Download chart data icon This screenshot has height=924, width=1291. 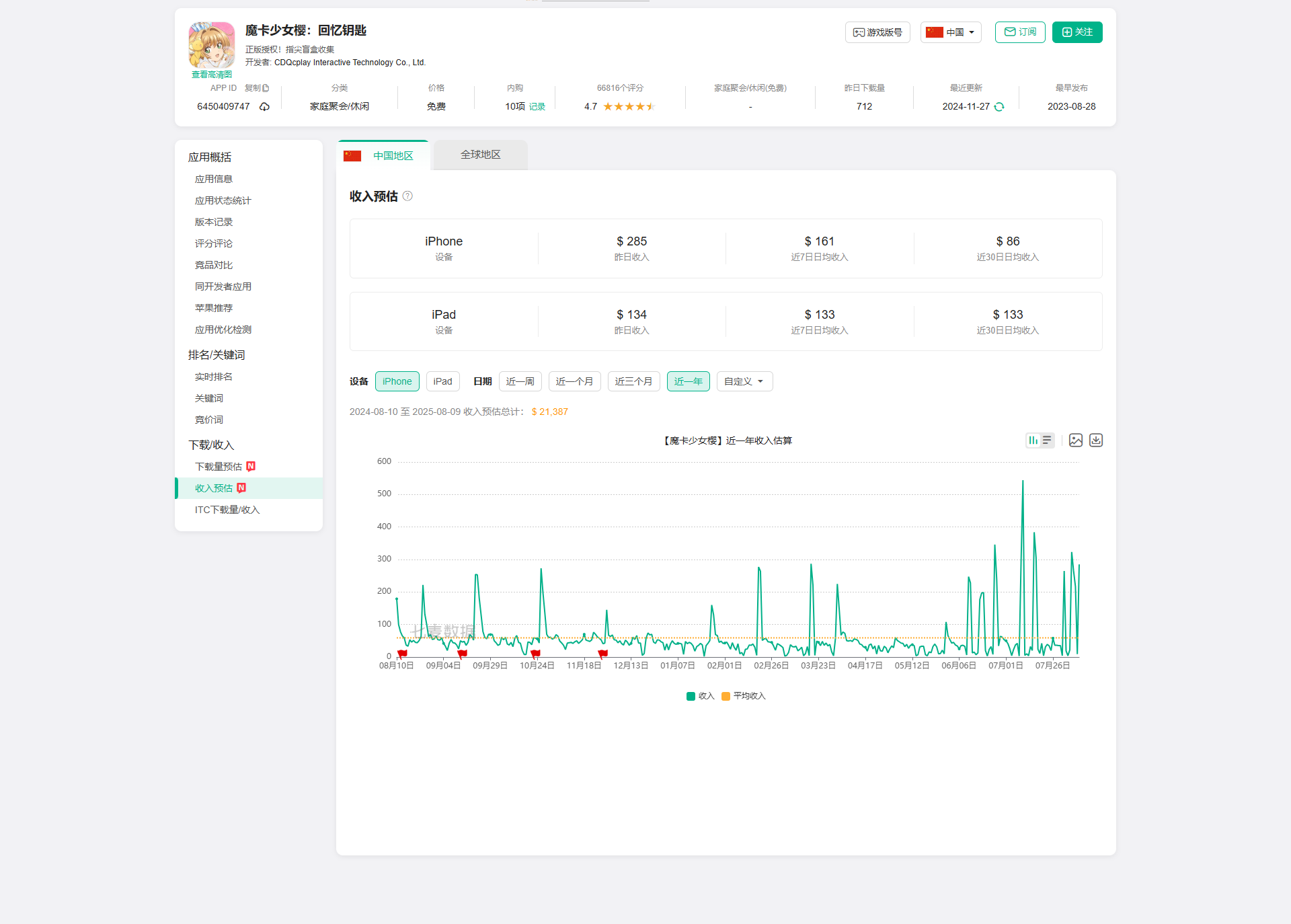point(1096,440)
